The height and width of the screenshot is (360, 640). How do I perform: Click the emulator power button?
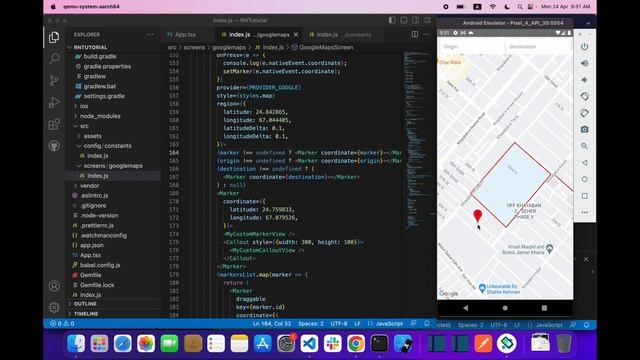pos(584,47)
